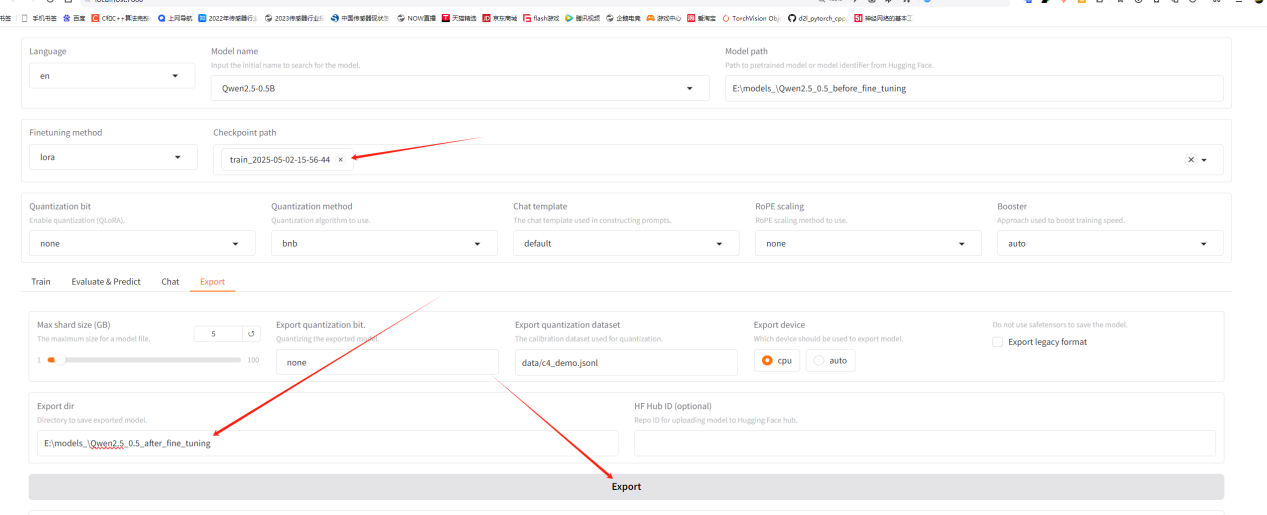Viewport: 1267px width, 515px height.
Task: Select the auto export device
Action: (x=830, y=361)
